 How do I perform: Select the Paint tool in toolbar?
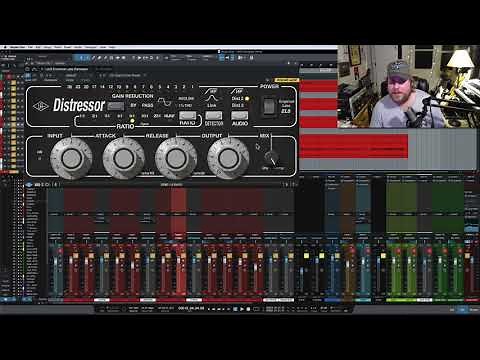click(x=105, y=58)
